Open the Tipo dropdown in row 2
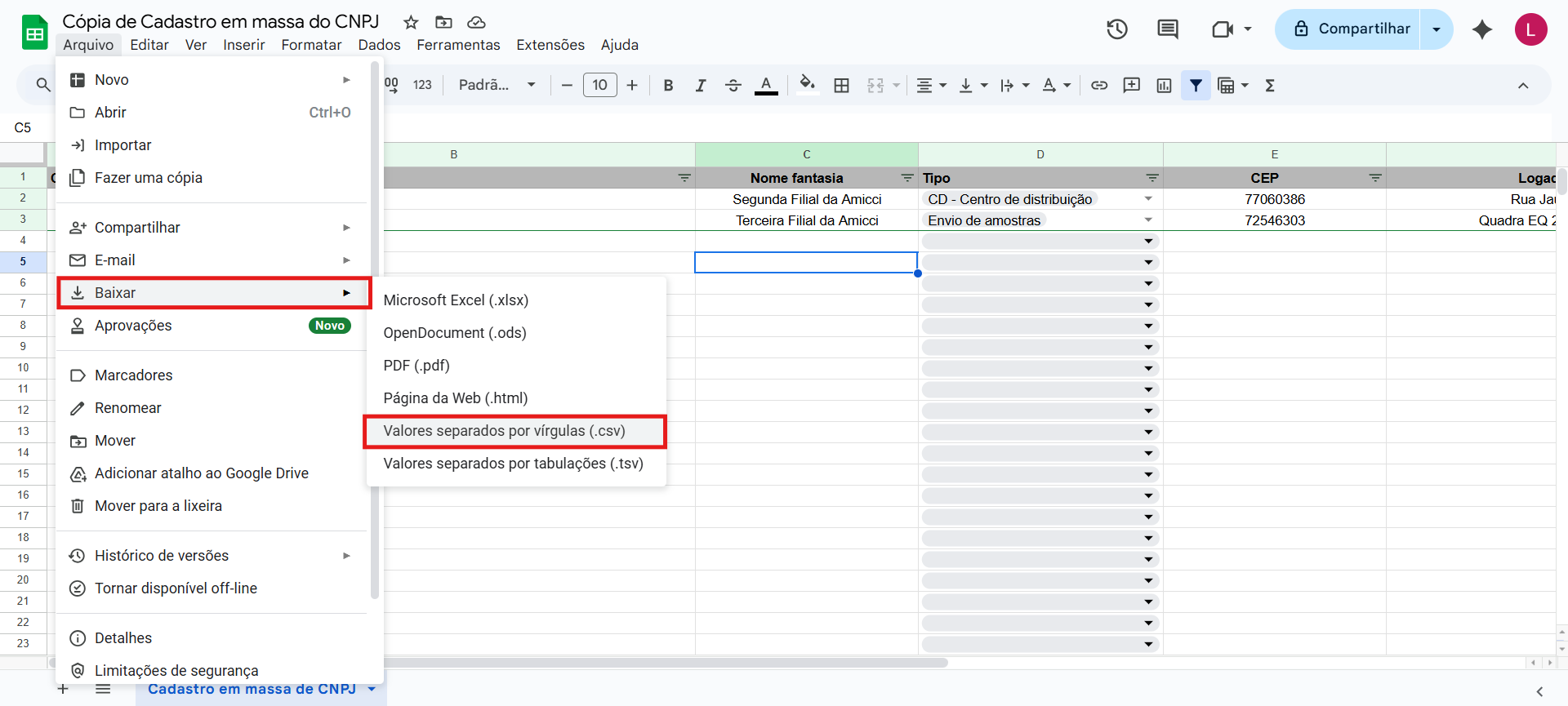This screenshot has height=706, width=1568. (x=1148, y=199)
